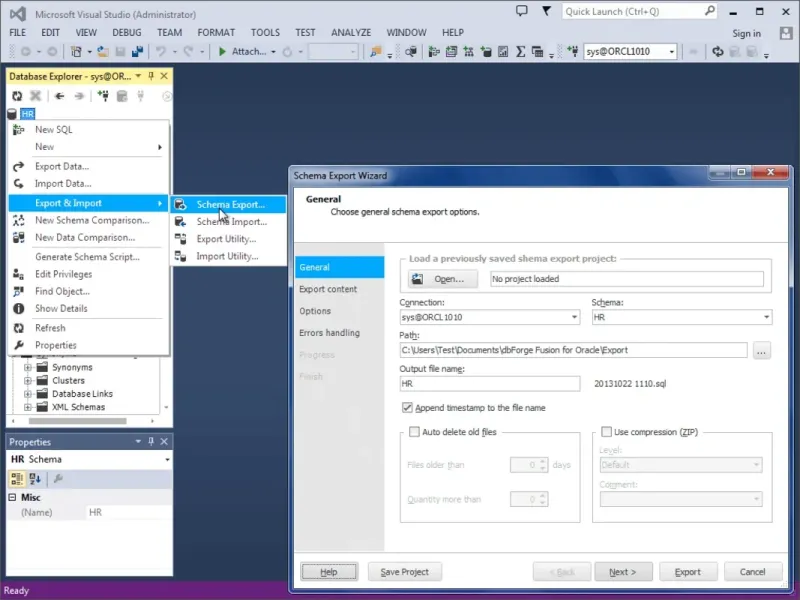
Task: Click the Output file name field
Action: pyautogui.click(x=490, y=384)
